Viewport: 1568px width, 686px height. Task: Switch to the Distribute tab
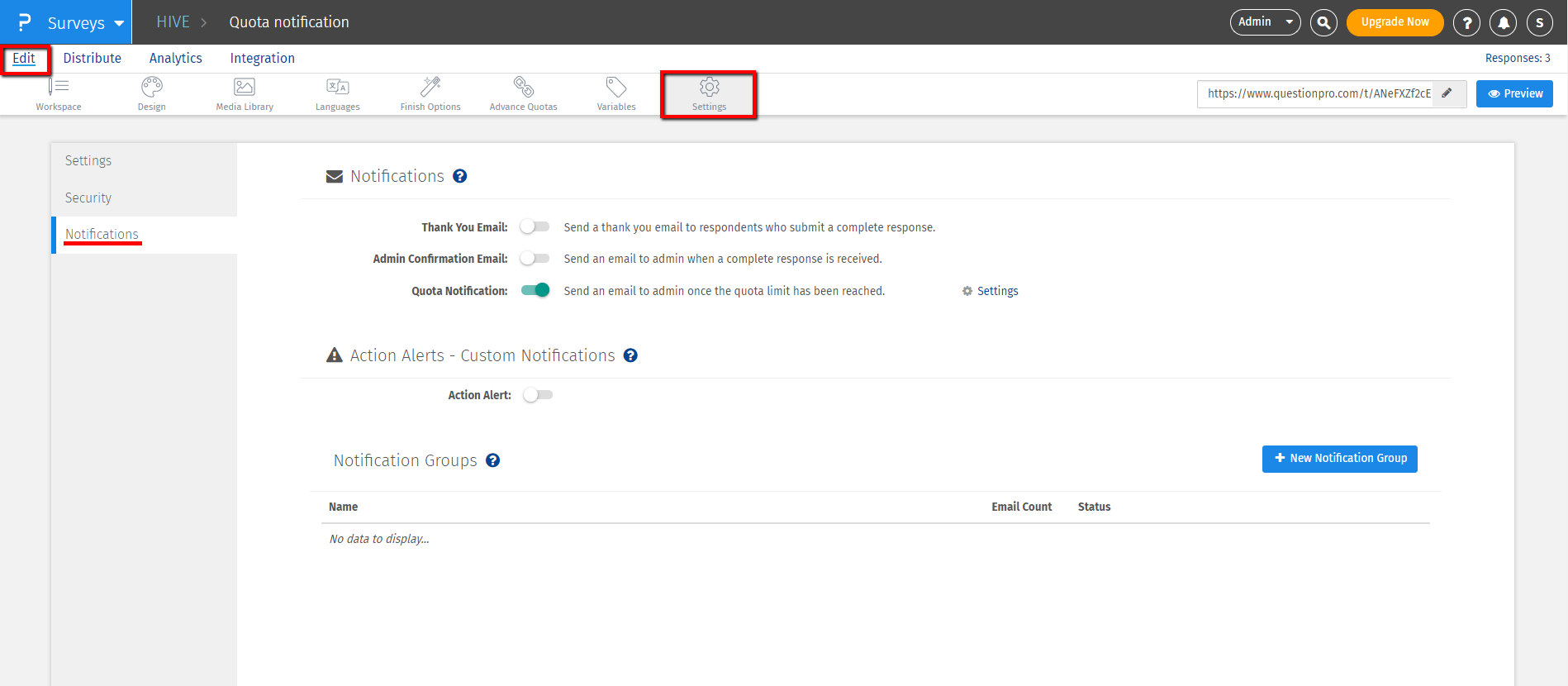[93, 58]
